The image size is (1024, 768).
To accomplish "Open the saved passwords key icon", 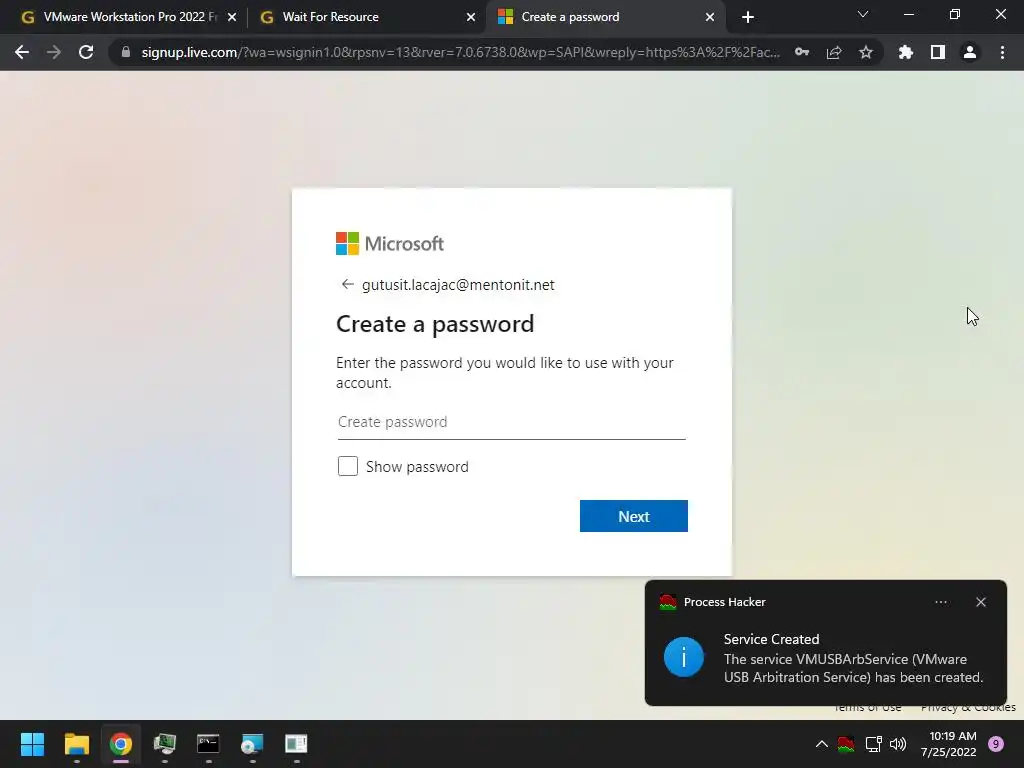I will 802,52.
